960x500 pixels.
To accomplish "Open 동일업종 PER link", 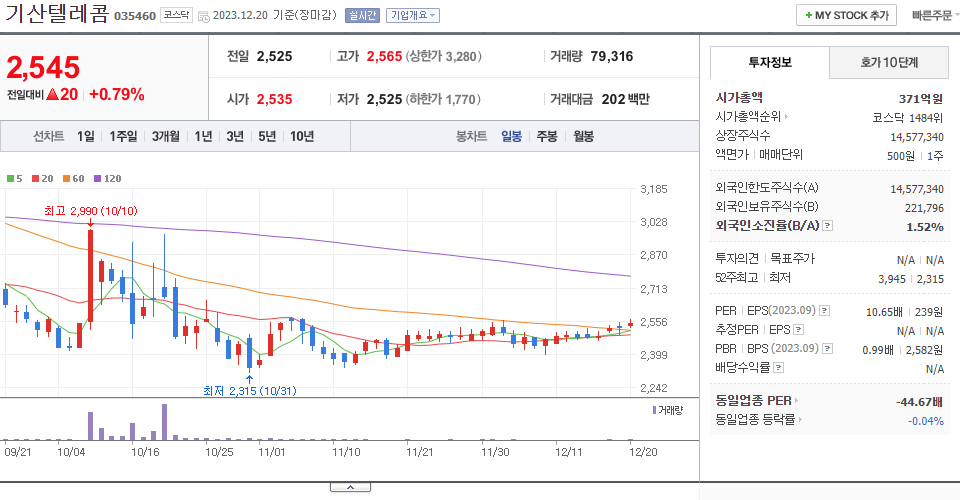I will [757, 401].
